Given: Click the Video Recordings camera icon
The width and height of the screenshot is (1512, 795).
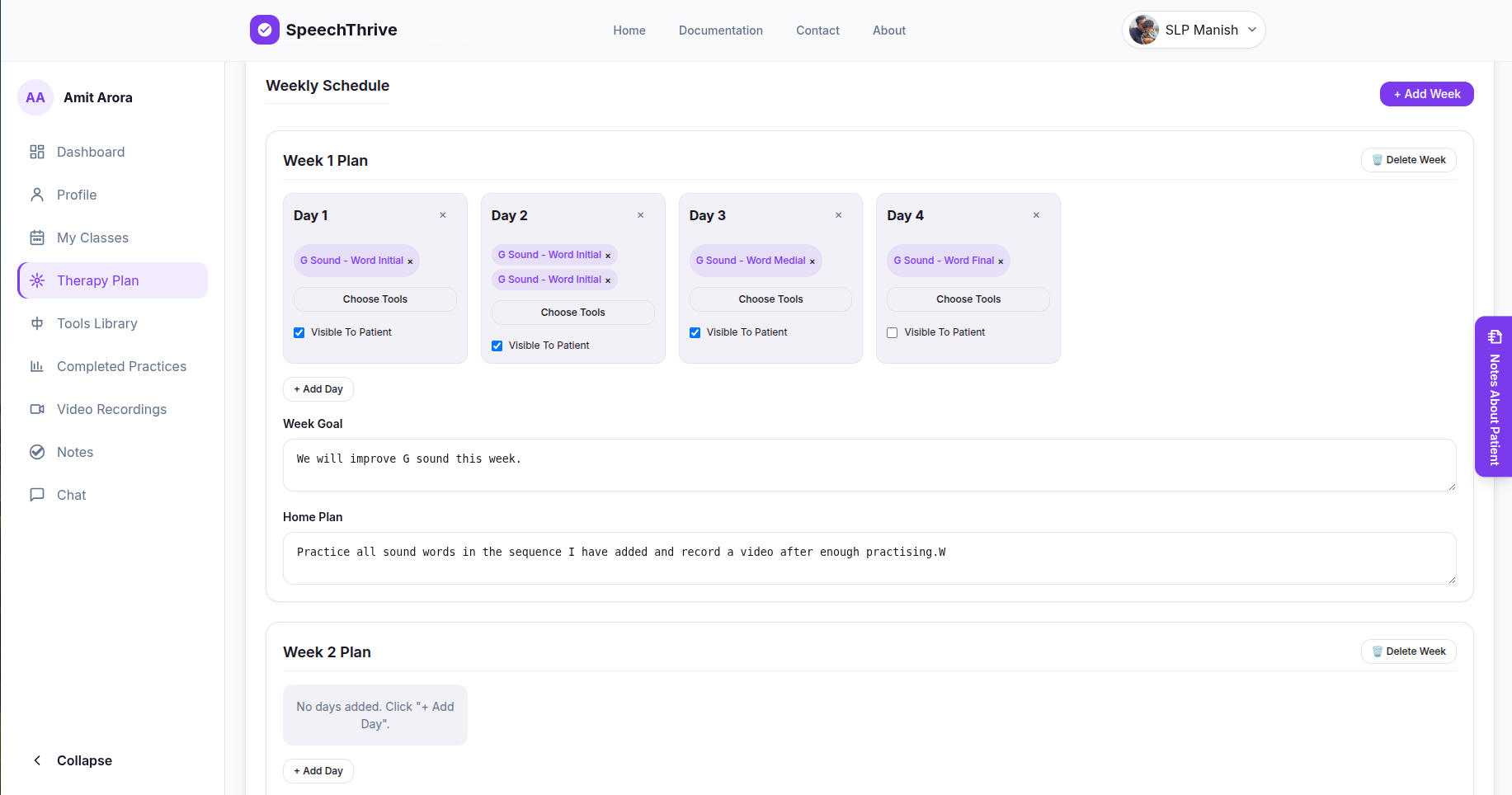Looking at the screenshot, I should click(37, 409).
